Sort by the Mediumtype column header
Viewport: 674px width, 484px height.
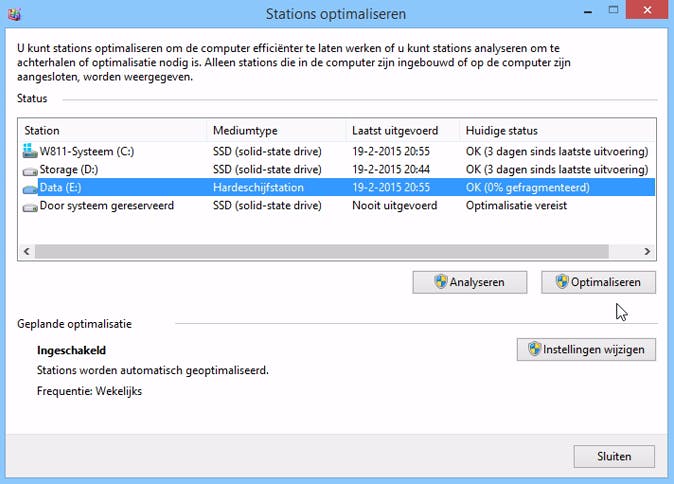(x=276, y=130)
